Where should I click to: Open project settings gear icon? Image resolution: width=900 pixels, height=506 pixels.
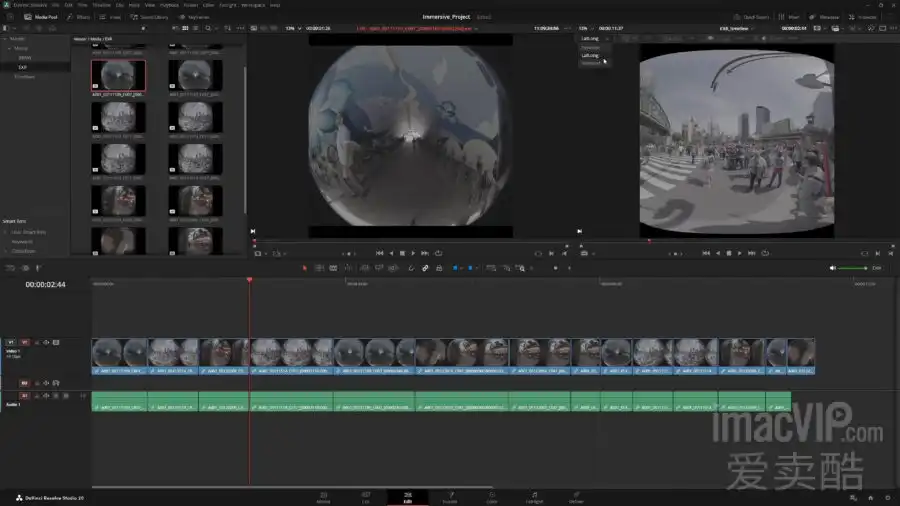[x=886, y=497]
